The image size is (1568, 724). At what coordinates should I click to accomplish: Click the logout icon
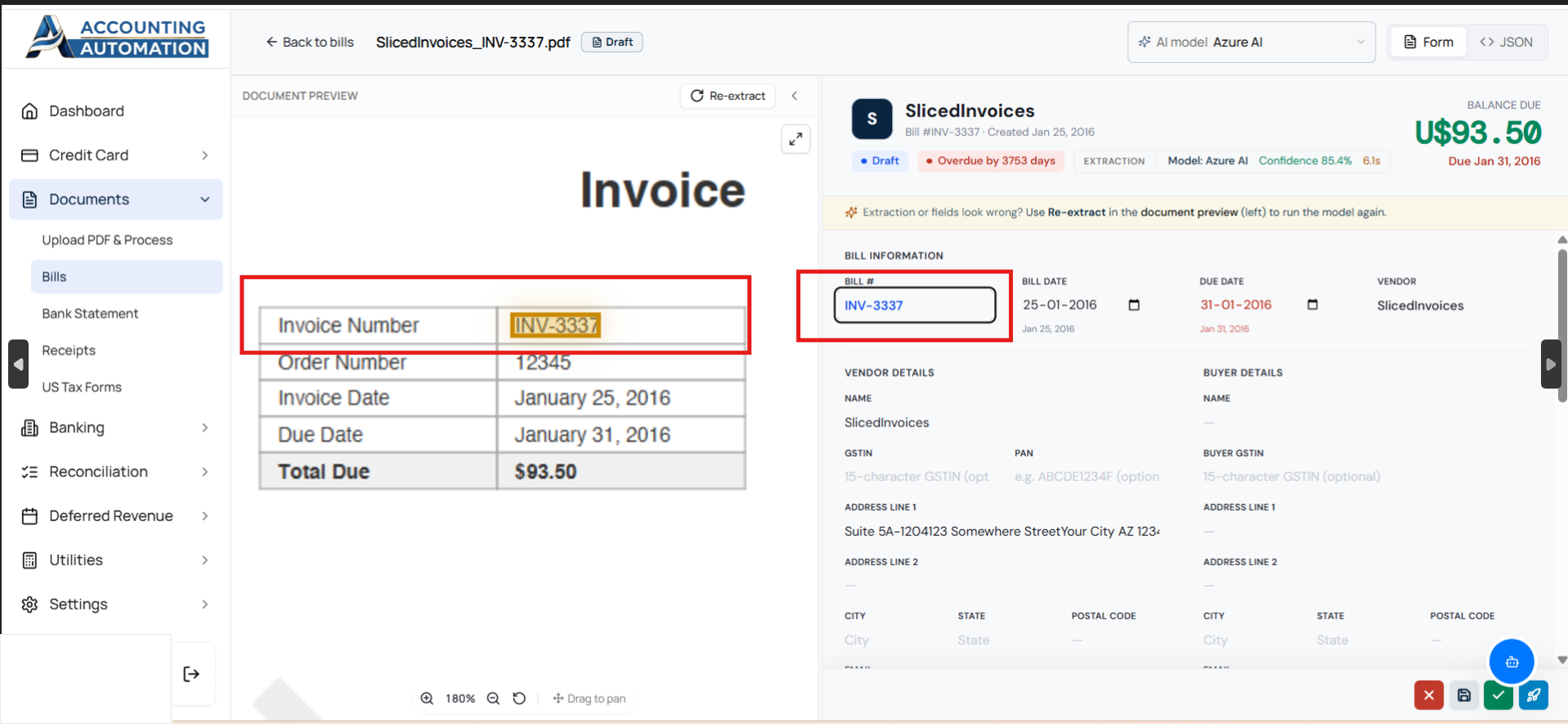[x=191, y=674]
